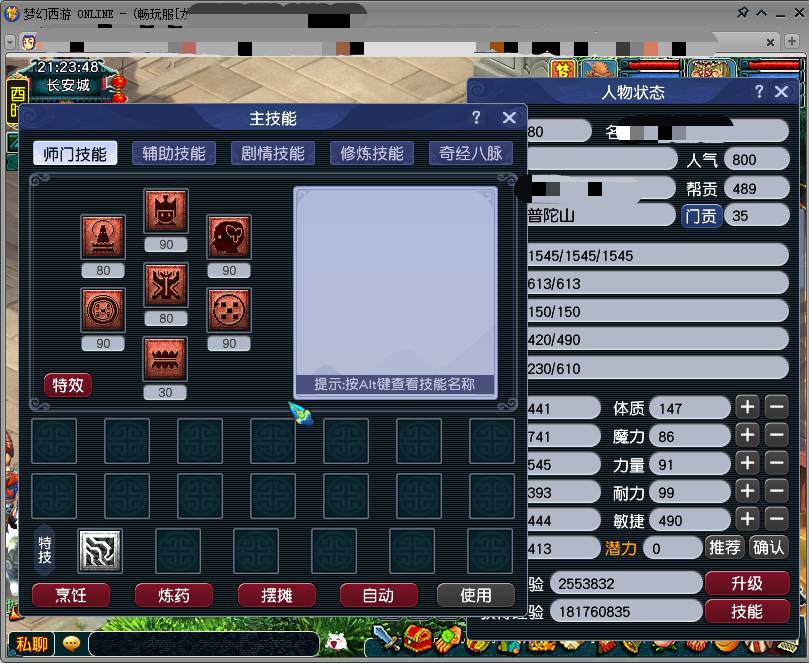The height and width of the screenshot is (663, 809).
Task: Open help in the 主技能 window
Action: pos(476,118)
